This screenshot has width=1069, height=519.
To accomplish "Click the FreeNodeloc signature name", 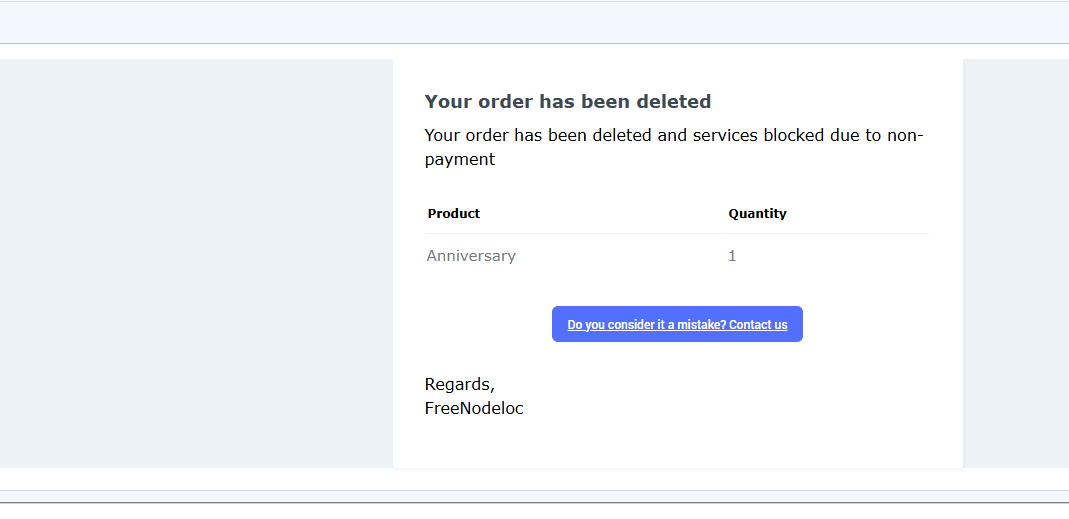I will (474, 409).
